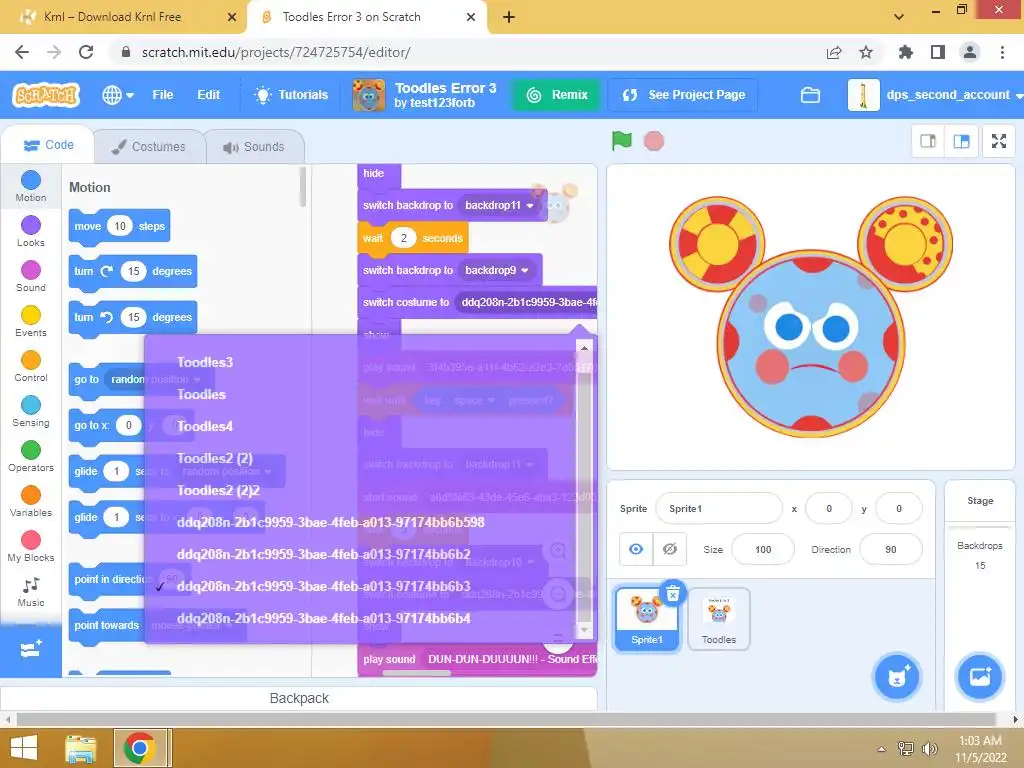Viewport: 1024px width, 768px height.
Task: Click the red stop sign button
Action: [x=654, y=140]
